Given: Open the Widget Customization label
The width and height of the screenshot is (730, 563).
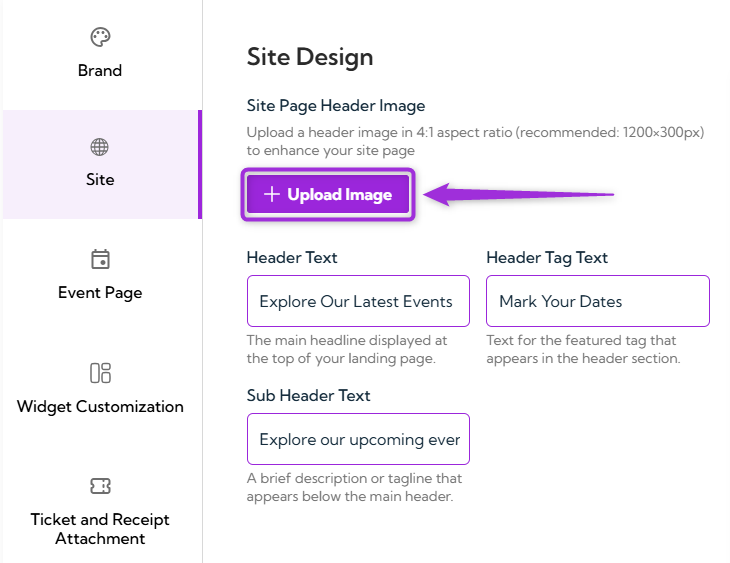Looking at the screenshot, I should click(x=100, y=407).
